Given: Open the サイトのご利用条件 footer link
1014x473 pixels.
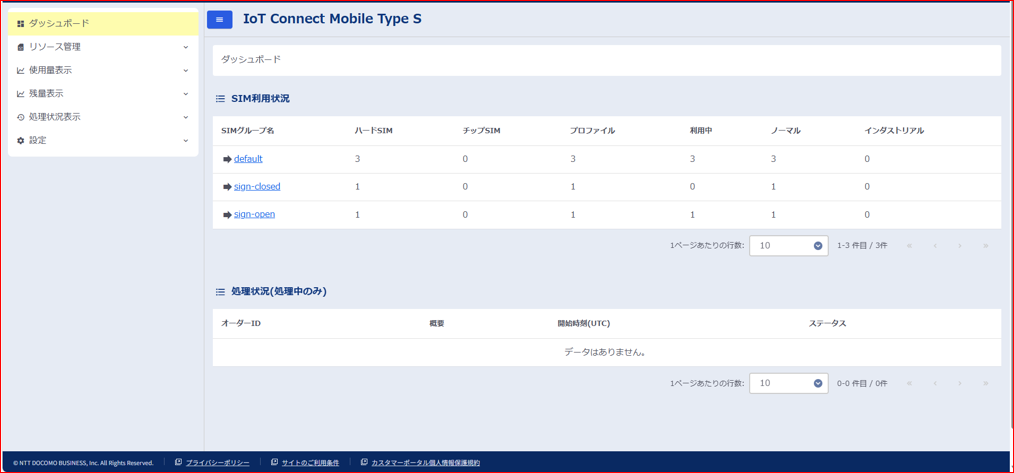Looking at the screenshot, I should [310, 463].
